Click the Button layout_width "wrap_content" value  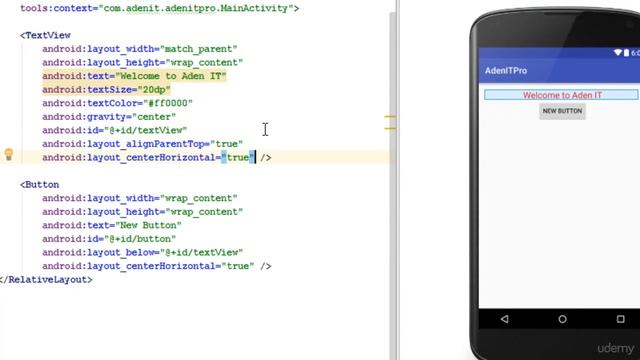(199, 198)
